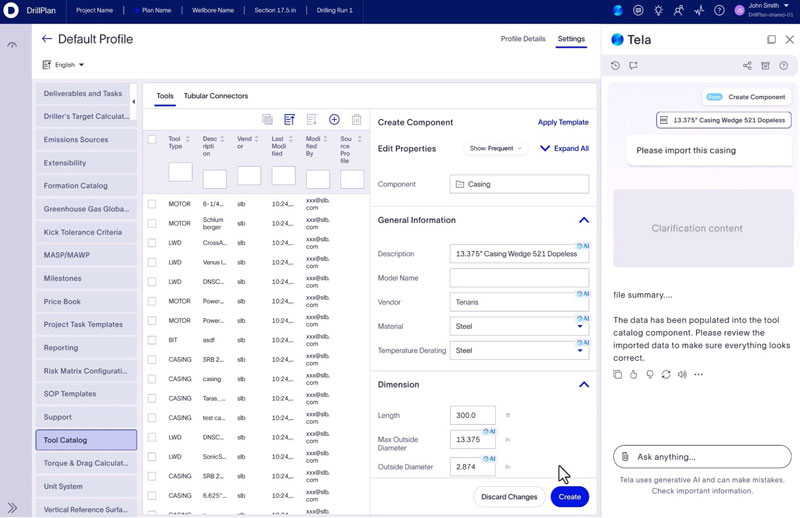Open the Tela assistant icon in header

coord(618,10)
